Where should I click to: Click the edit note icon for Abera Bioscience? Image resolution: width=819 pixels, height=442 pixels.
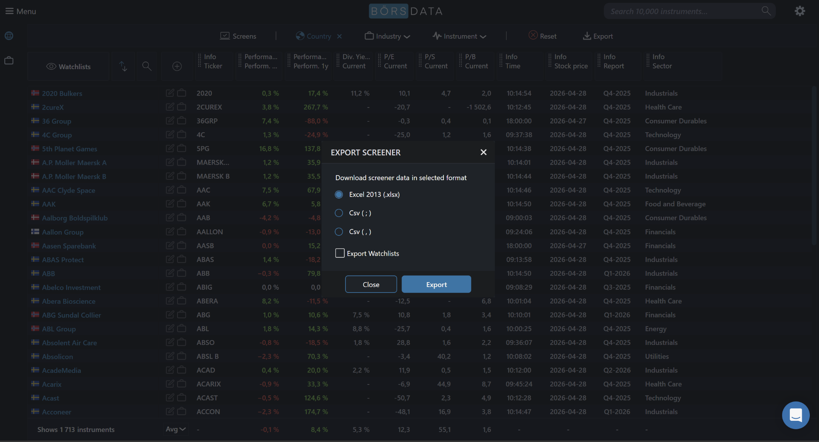tap(170, 301)
